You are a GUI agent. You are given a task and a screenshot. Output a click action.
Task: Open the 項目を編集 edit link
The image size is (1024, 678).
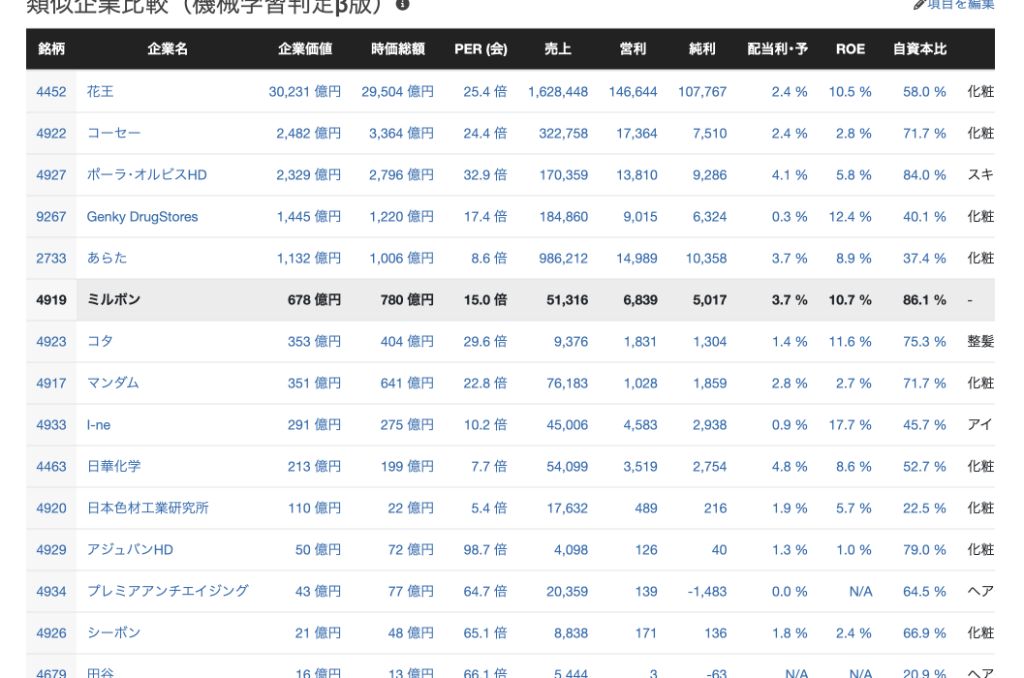[x=954, y=5]
